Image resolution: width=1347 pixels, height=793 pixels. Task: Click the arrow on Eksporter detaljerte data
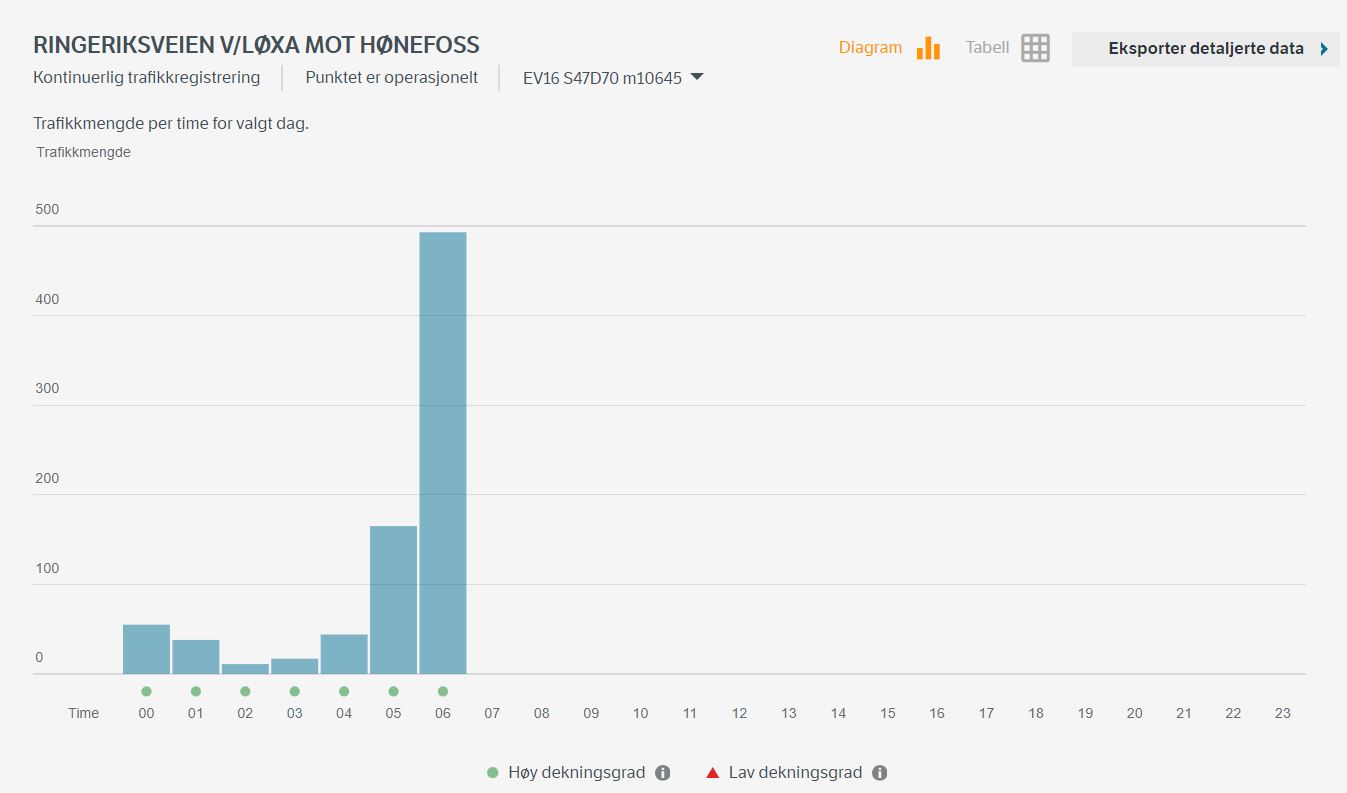click(x=1324, y=49)
